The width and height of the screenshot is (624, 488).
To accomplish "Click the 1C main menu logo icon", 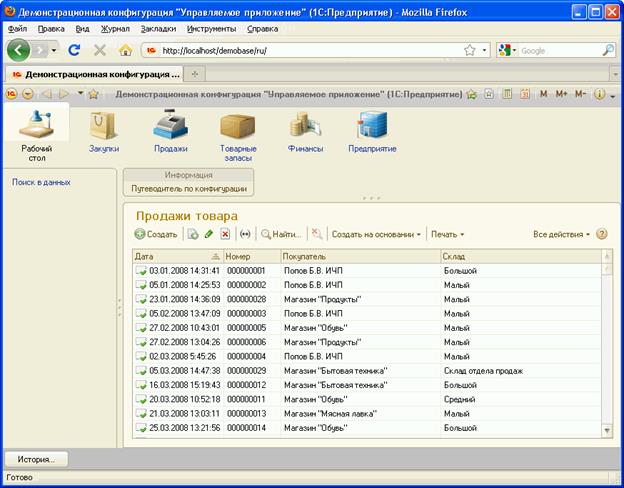I will (x=12, y=94).
